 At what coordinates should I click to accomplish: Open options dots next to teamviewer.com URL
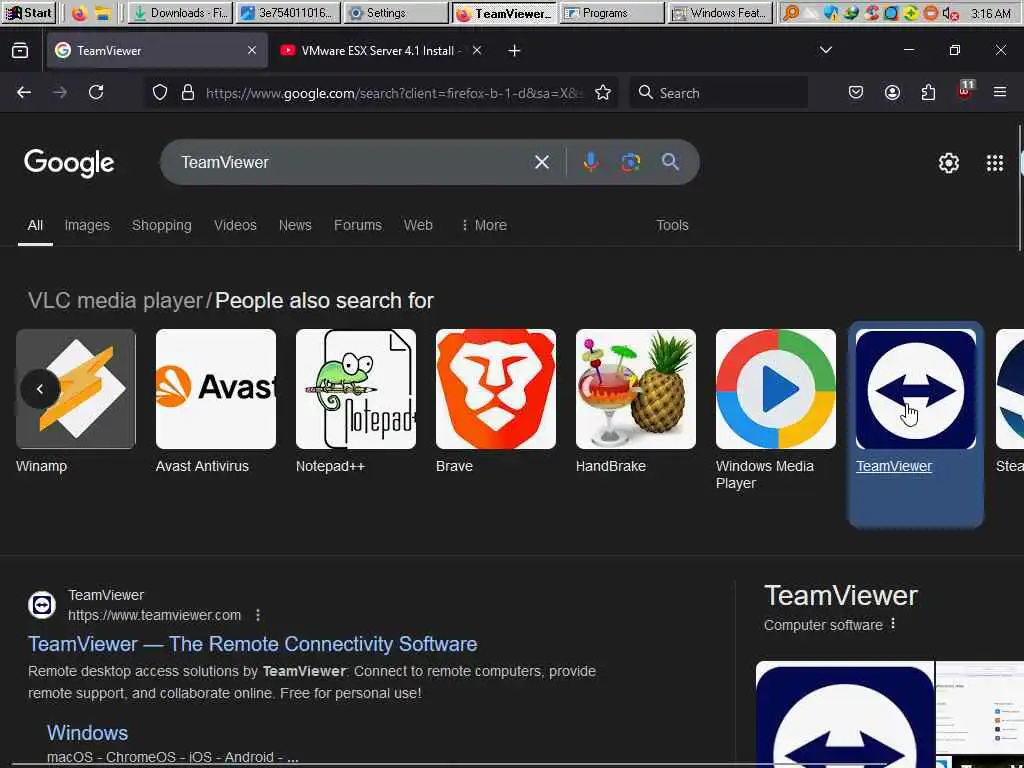(x=259, y=615)
